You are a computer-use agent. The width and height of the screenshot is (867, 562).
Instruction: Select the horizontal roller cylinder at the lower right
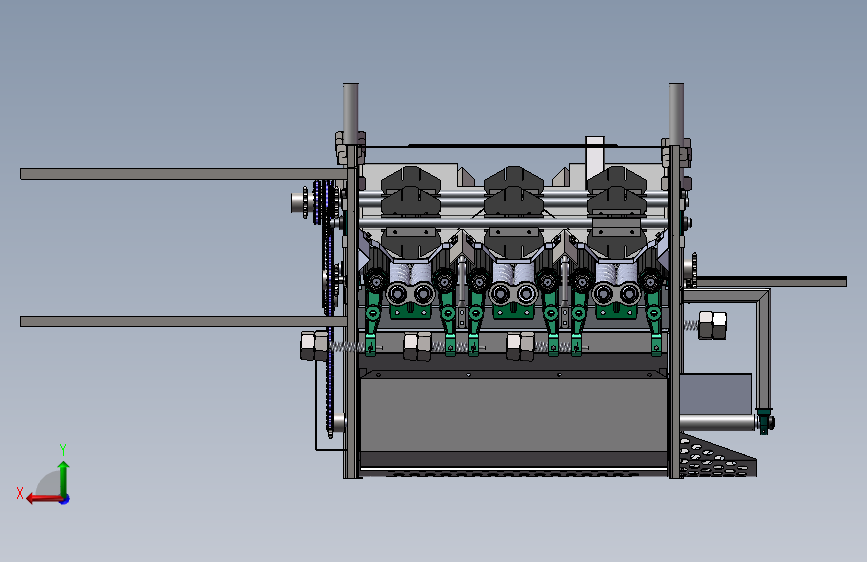(718, 423)
